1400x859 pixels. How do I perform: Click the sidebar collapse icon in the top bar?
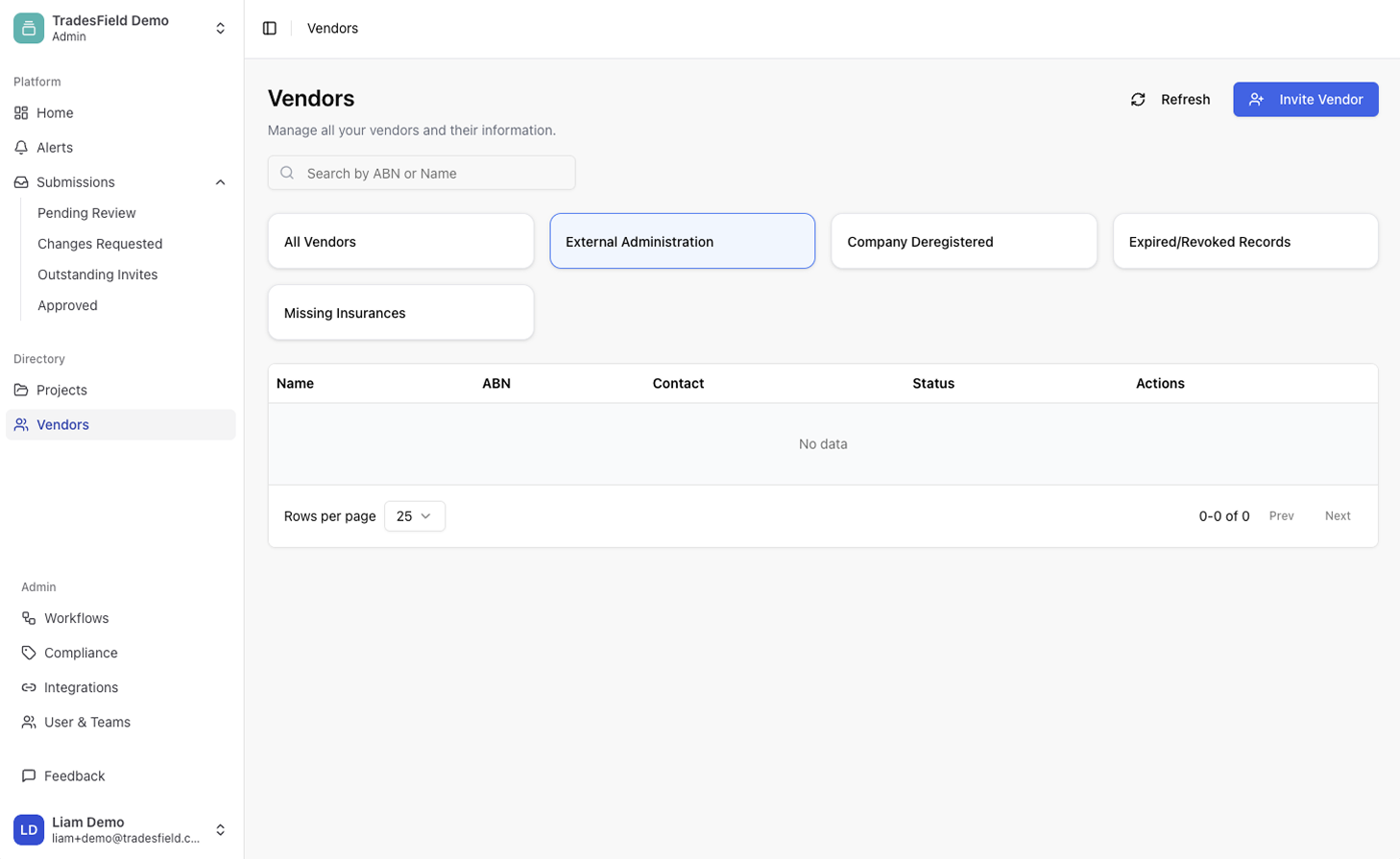[270, 28]
